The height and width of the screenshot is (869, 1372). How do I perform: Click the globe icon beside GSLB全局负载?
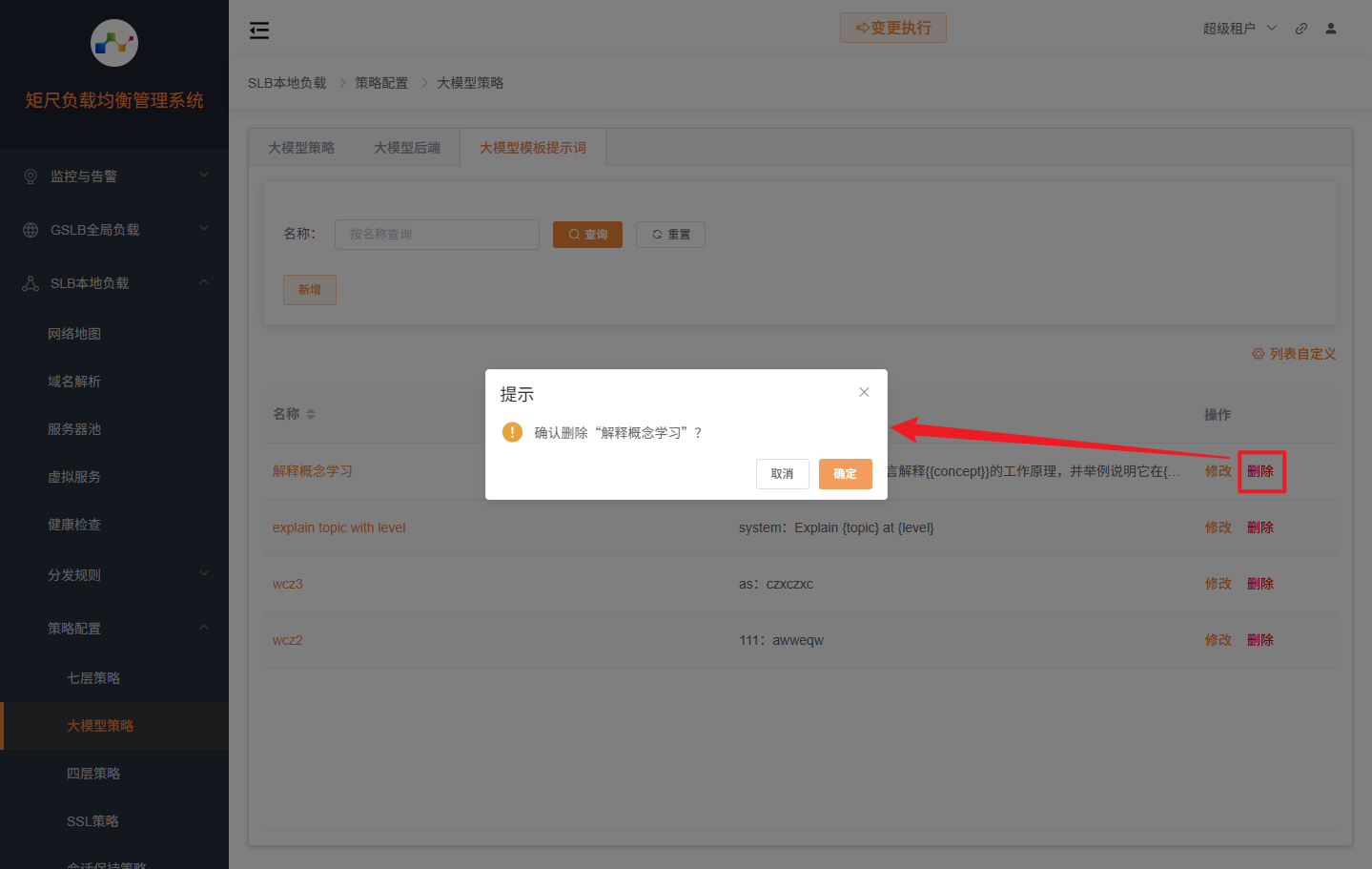pyautogui.click(x=29, y=229)
